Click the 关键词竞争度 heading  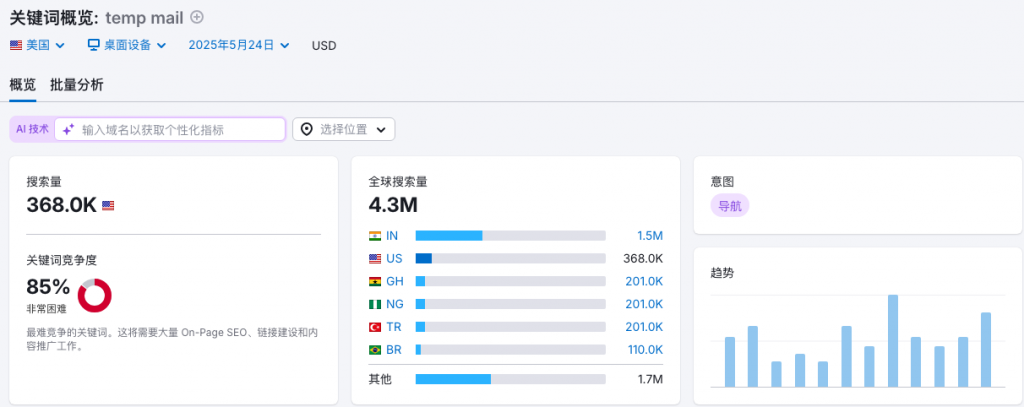61,260
